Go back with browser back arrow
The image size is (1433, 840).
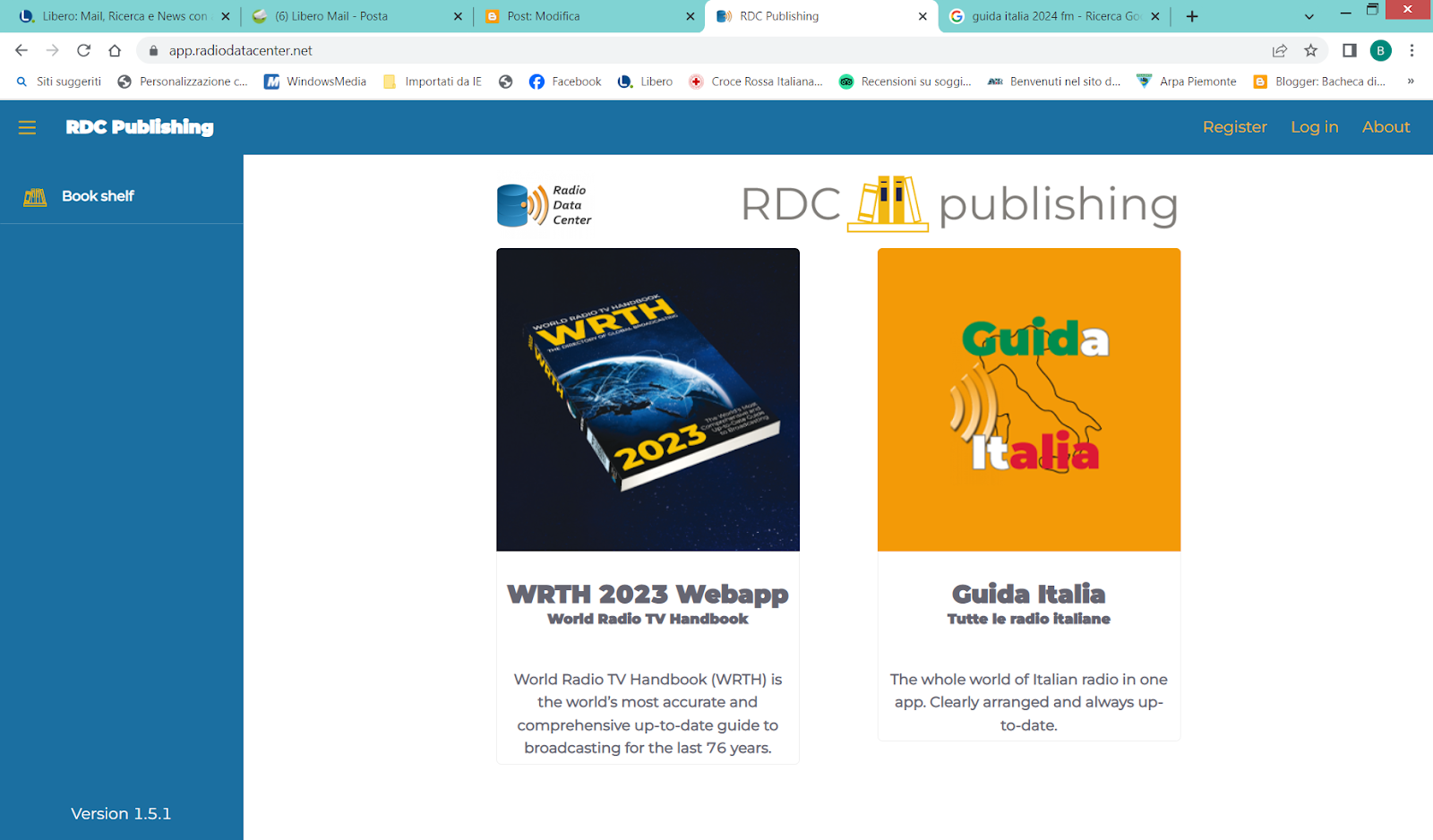pos(21,50)
